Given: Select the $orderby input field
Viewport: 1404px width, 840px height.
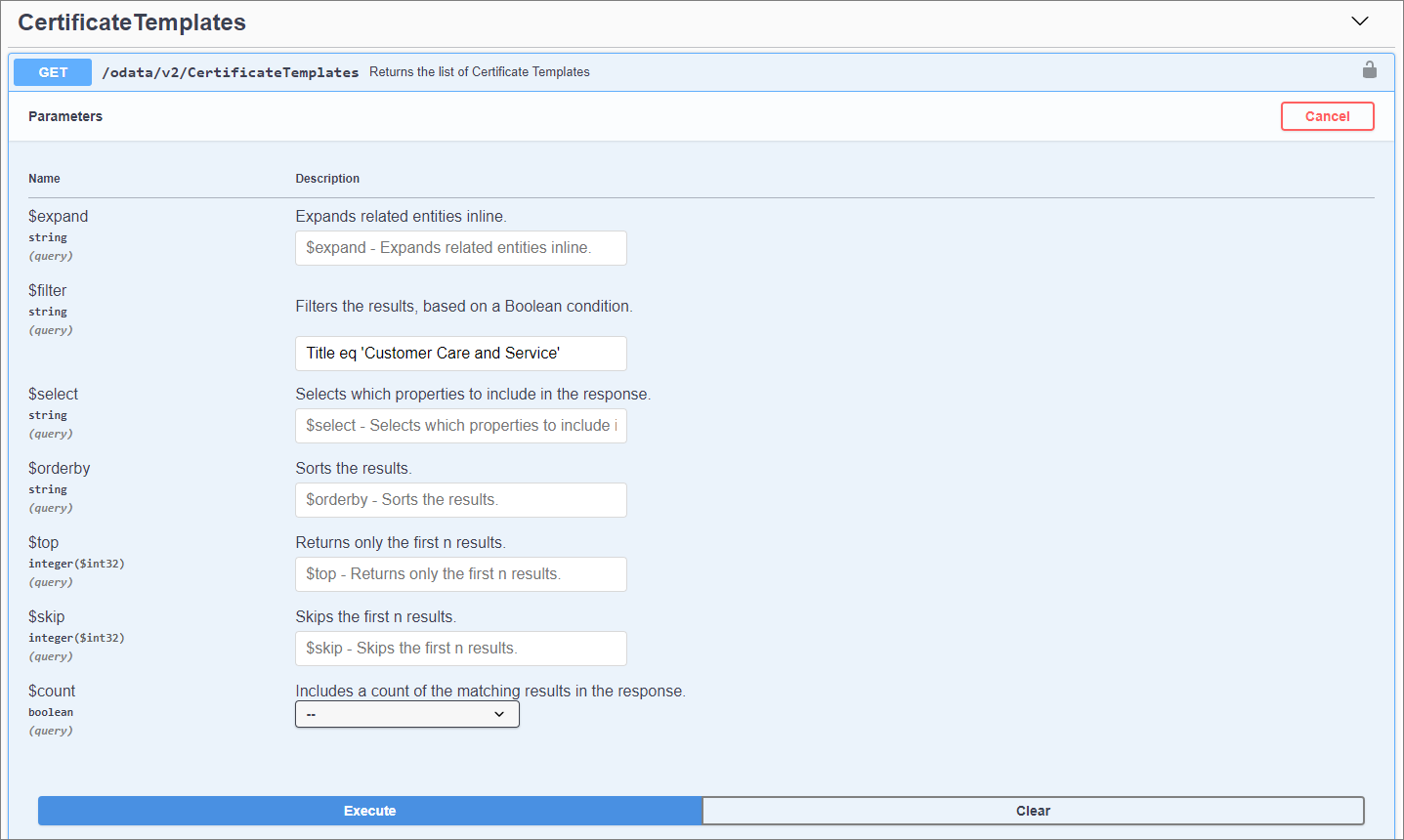Looking at the screenshot, I should [460, 500].
